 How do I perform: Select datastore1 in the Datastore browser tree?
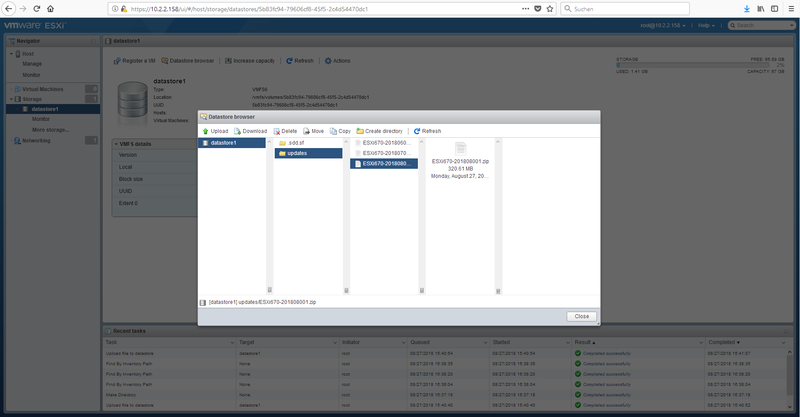(232, 143)
